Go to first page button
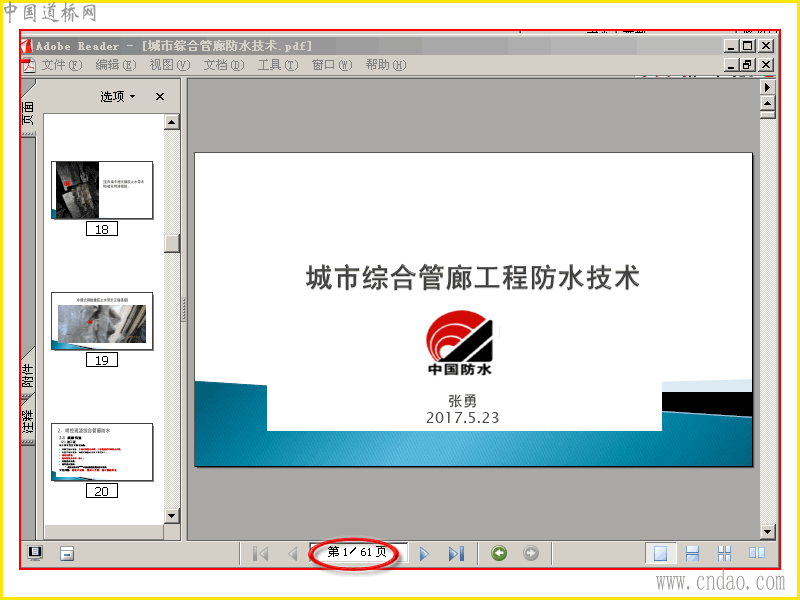Image resolution: width=800 pixels, height=600 pixels. pos(261,554)
